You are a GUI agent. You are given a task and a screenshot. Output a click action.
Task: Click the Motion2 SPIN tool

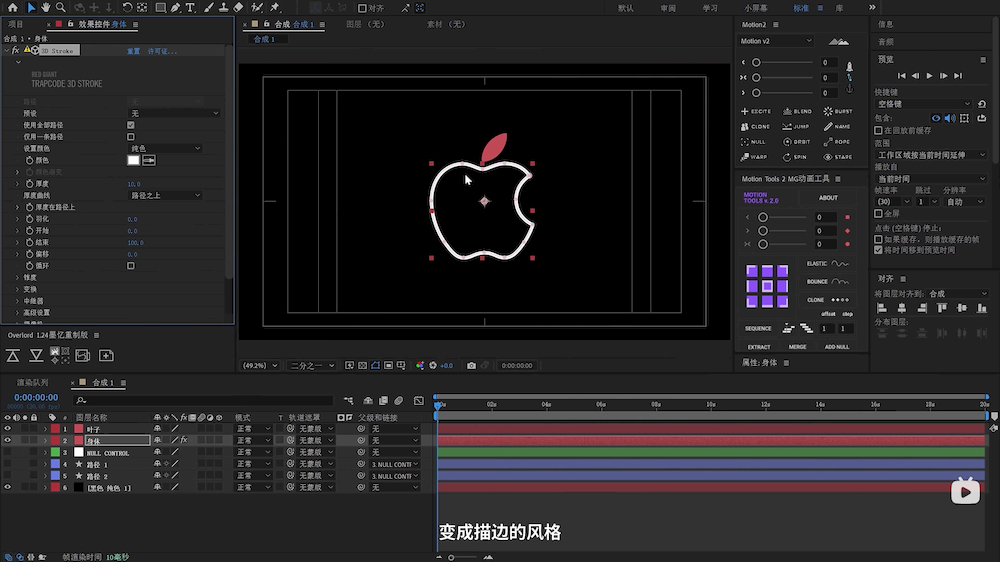(797, 157)
